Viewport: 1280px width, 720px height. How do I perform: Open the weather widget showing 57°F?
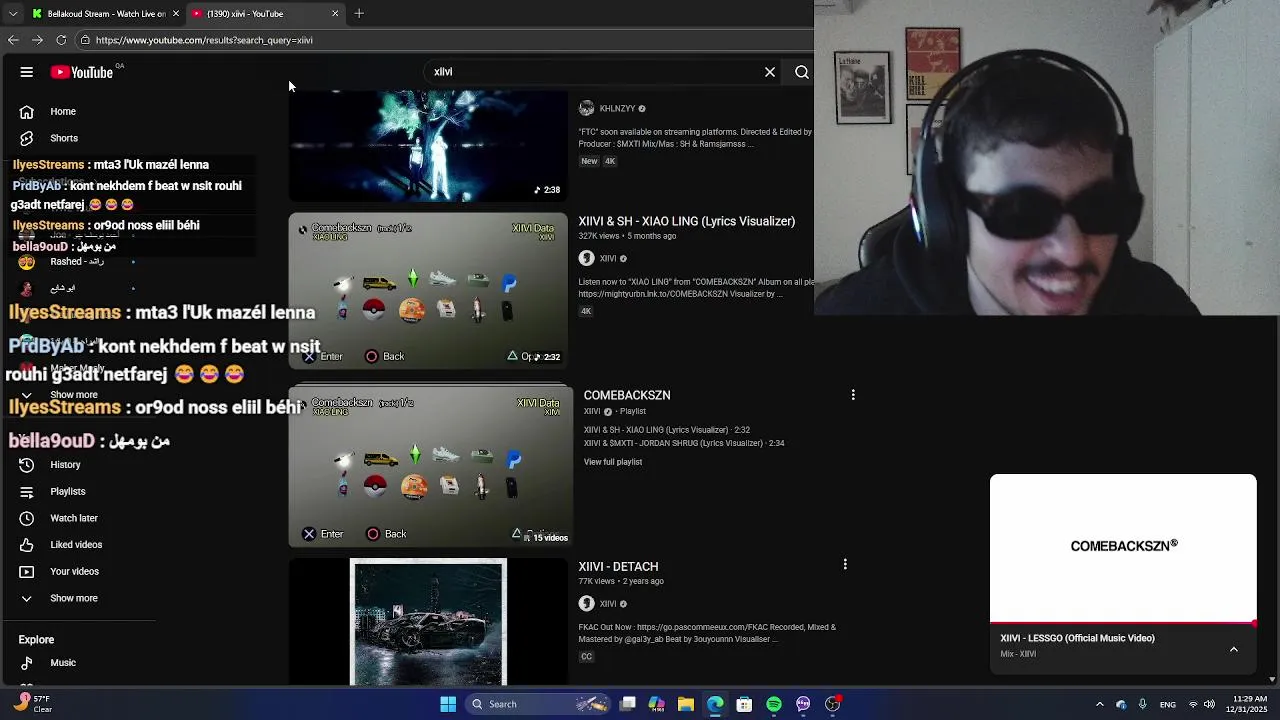point(32,704)
